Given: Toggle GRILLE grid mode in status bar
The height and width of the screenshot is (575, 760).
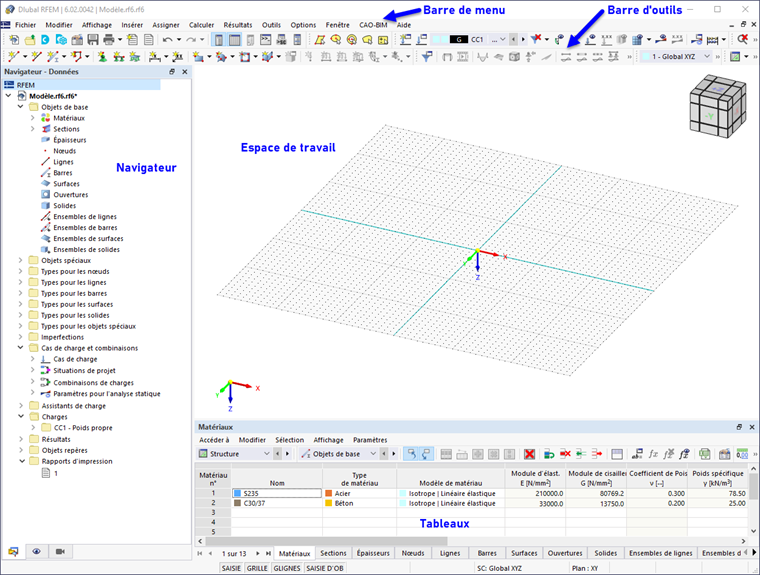Looking at the screenshot, I should [257, 568].
